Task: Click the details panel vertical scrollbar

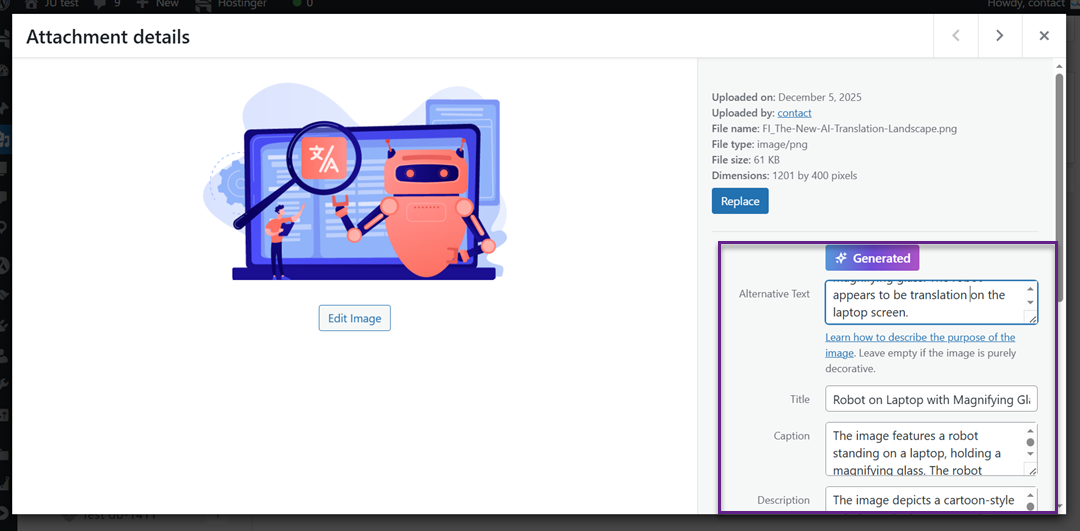Action: [1059, 150]
